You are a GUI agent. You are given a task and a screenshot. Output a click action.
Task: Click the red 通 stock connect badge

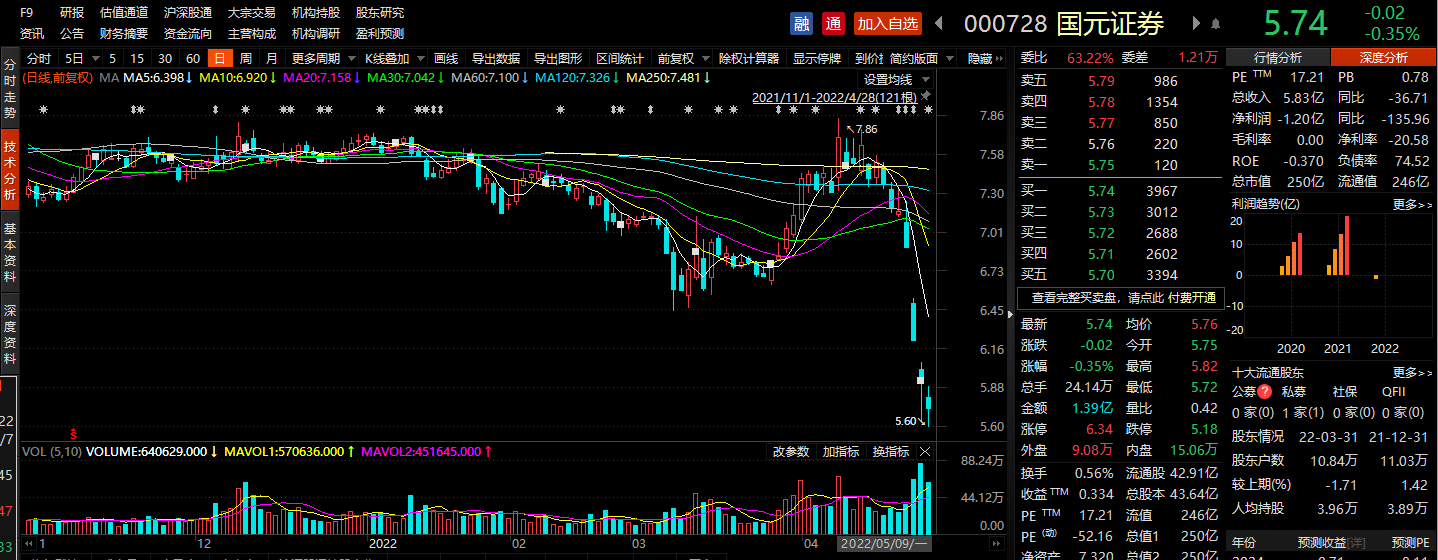(833, 23)
